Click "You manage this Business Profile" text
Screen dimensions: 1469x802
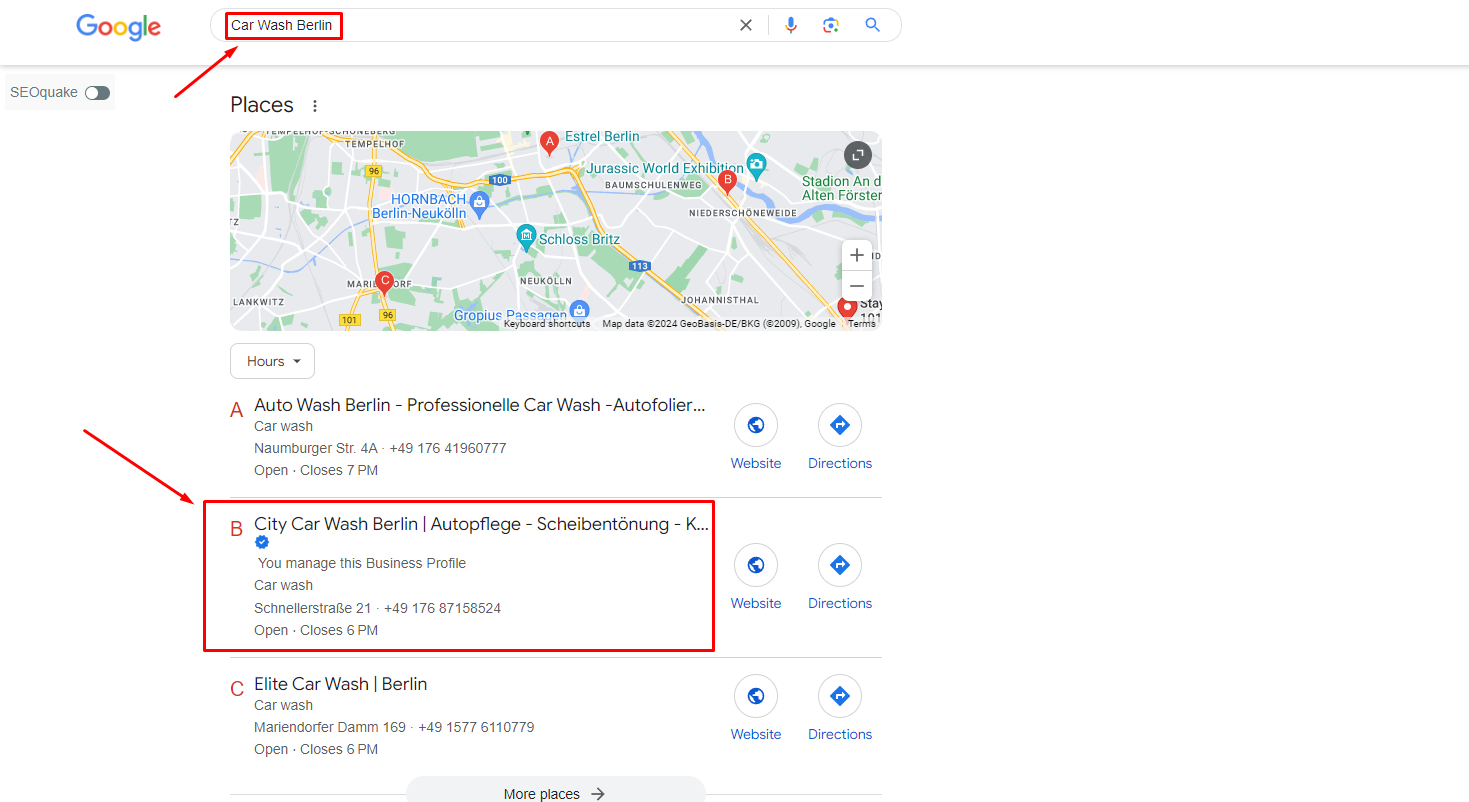362,563
